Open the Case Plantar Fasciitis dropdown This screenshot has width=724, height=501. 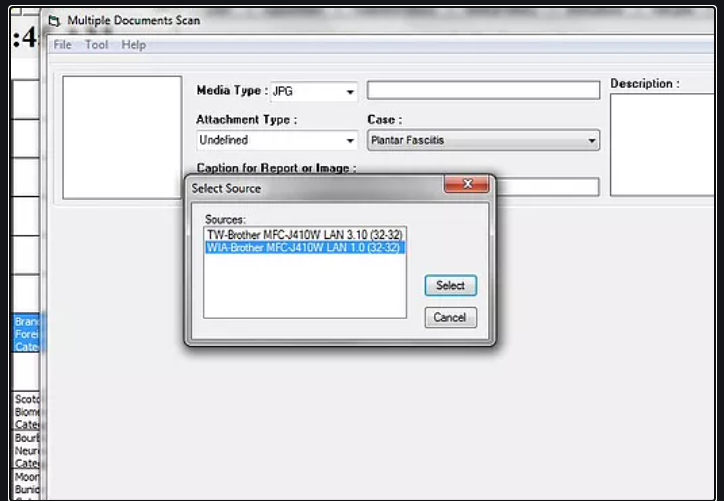tap(483, 140)
